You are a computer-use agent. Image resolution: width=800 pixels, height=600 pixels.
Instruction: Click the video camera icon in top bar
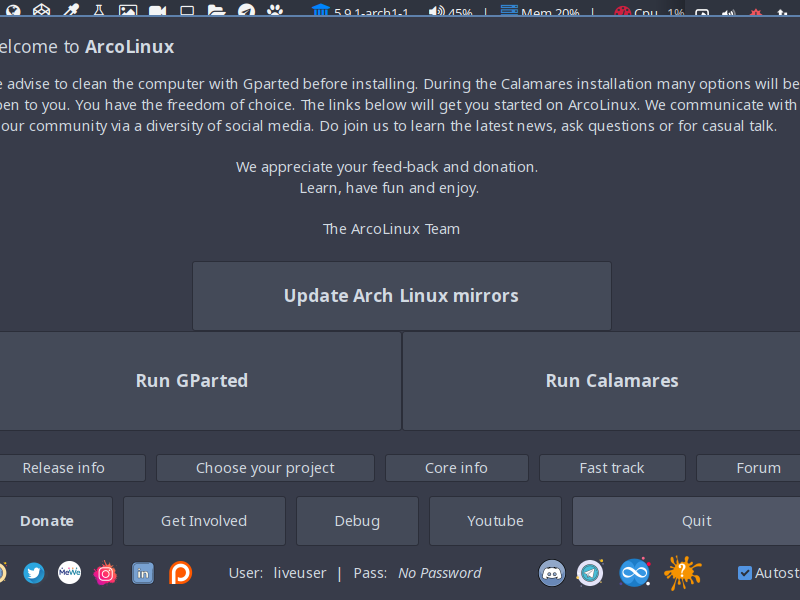click(x=157, y=10)
